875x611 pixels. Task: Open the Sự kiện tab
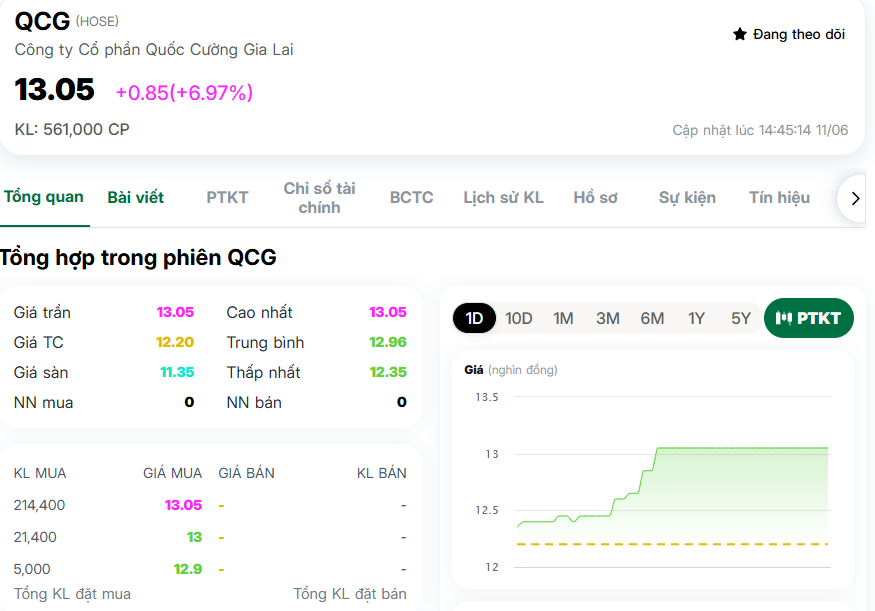tap(687, 198)
